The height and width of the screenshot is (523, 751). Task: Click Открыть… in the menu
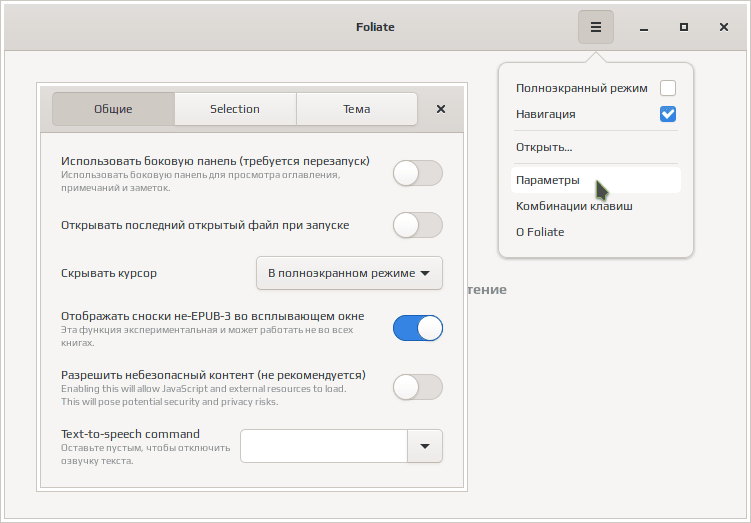click(544, 147)
